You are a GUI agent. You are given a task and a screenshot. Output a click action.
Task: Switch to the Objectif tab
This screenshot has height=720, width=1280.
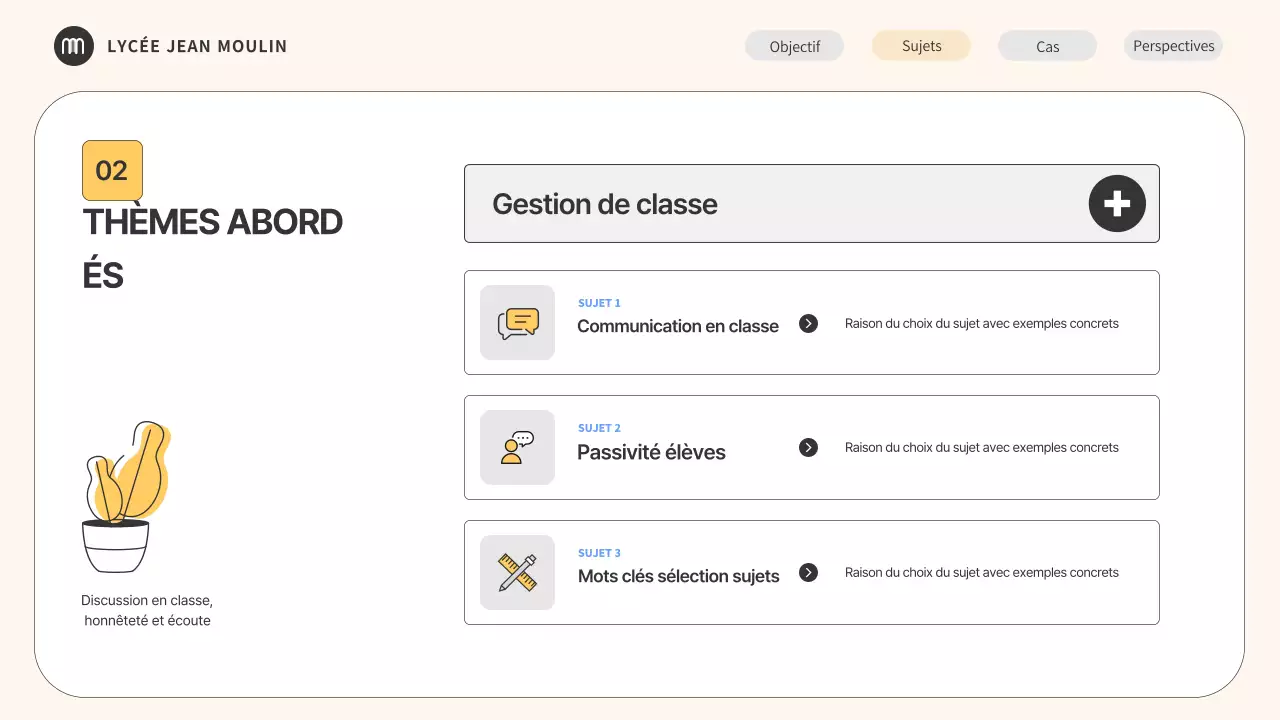click(x=794, y=46)
